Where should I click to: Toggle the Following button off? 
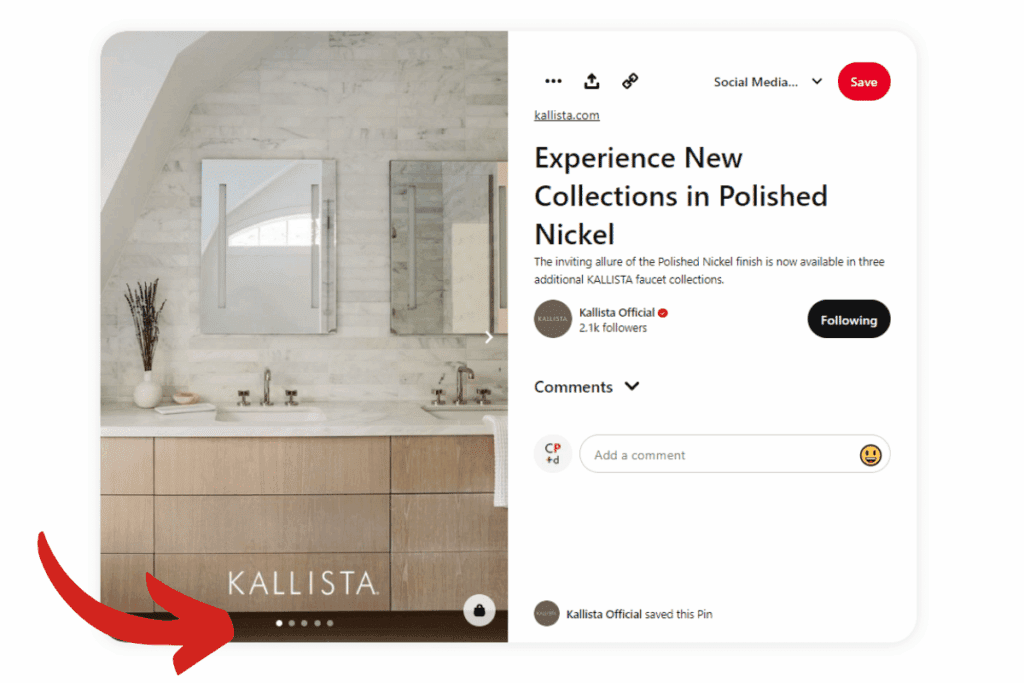pos(848,319)
